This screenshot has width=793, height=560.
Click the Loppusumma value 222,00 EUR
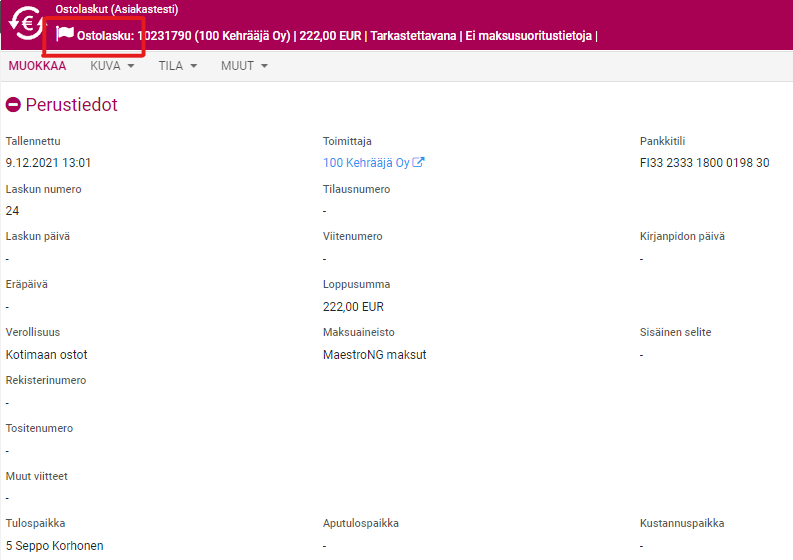point(353,307)
